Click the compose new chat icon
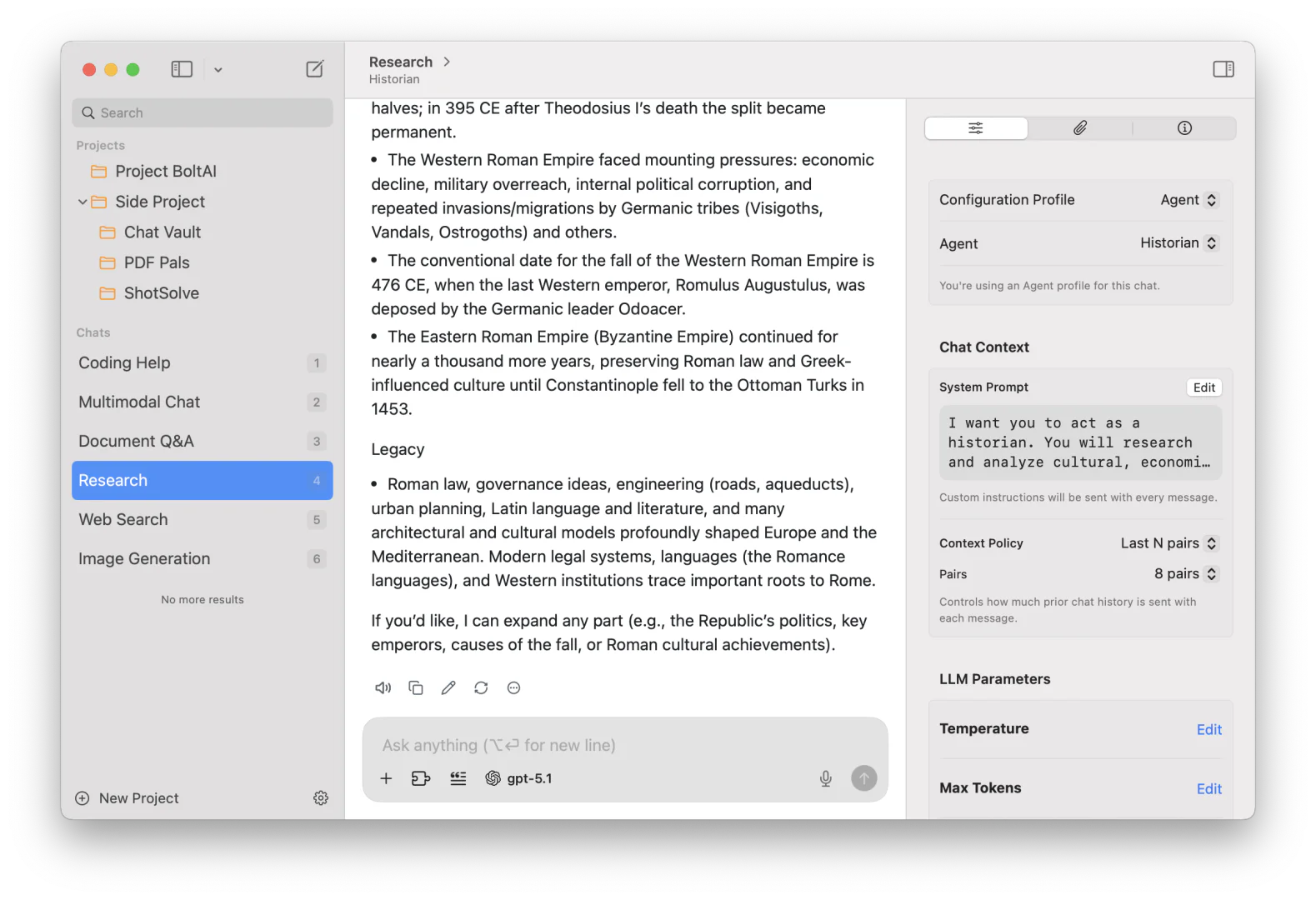This screenshot has width=1316, height=900. [315, 69]
